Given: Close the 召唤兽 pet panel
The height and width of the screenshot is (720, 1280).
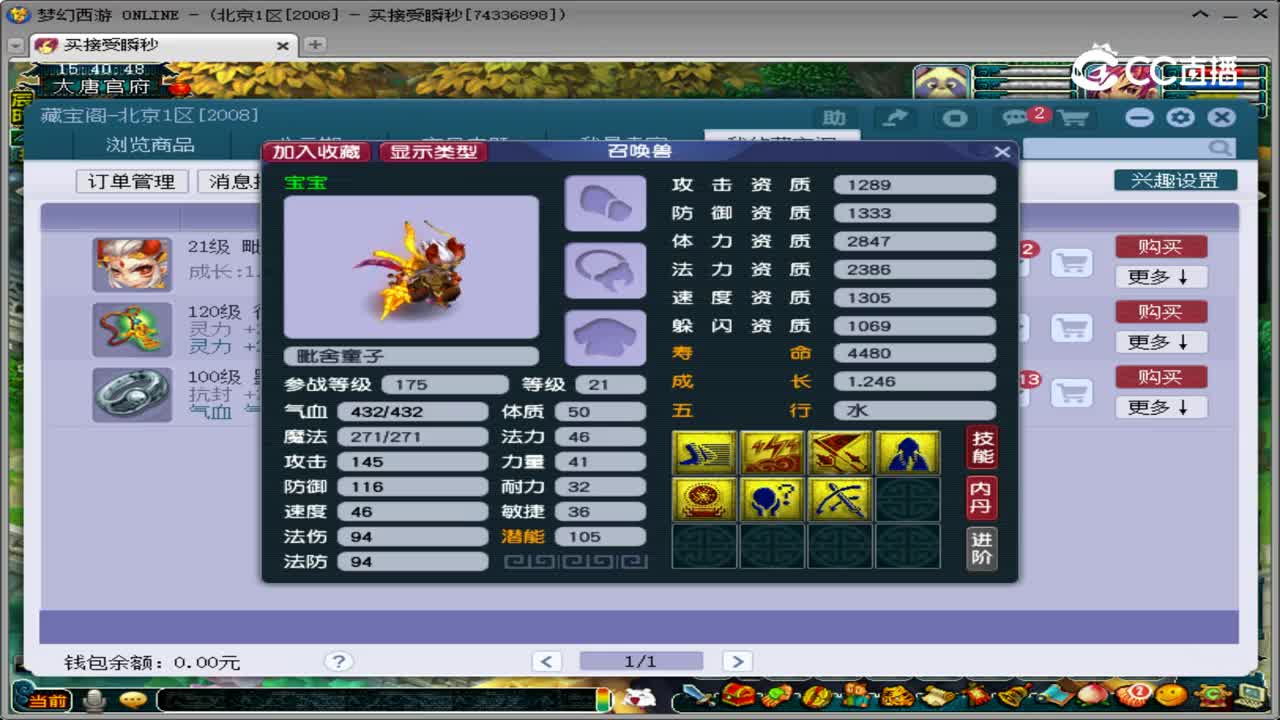Looking at the screenshot, I should [x=1002, y=152].
